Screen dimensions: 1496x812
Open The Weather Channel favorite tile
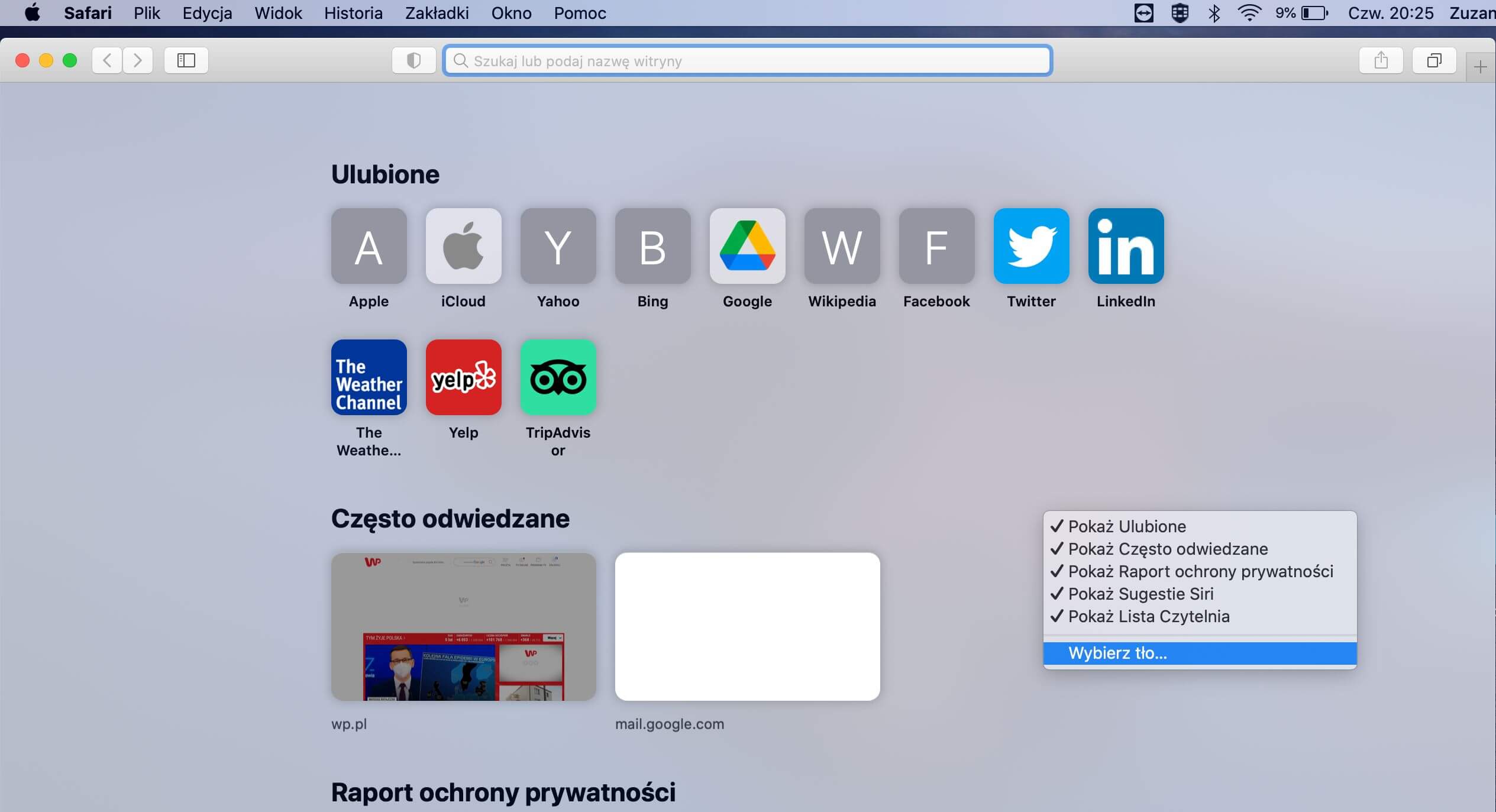[x=369, y=377]
